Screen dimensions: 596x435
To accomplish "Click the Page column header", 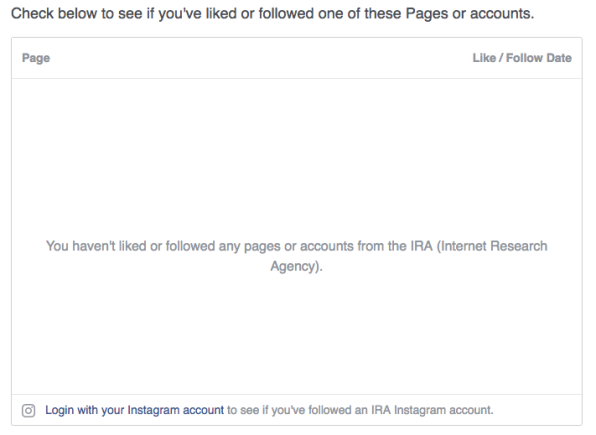I will coord(36,58).
